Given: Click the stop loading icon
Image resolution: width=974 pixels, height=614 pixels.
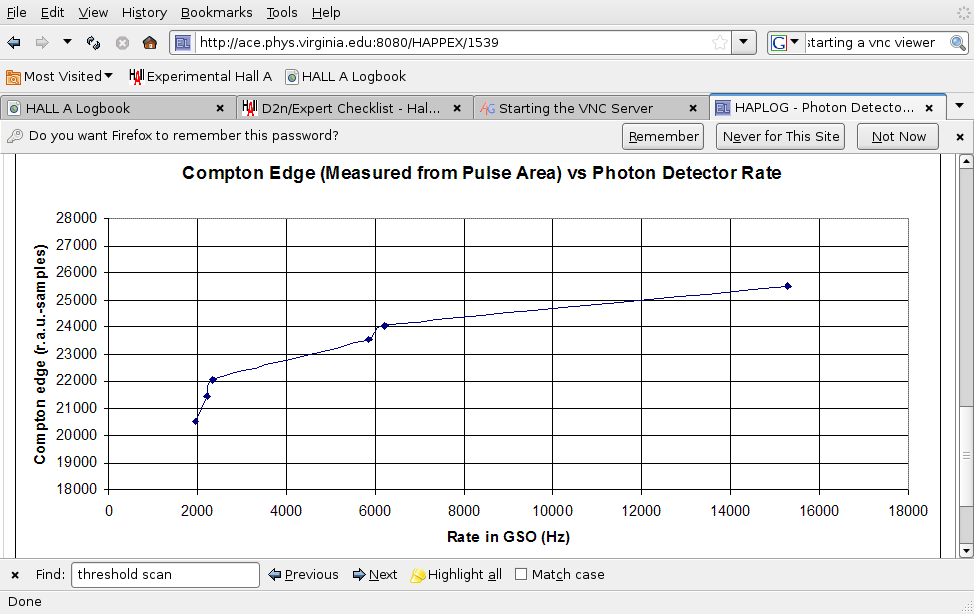Looking at the screenshot, I should pos(122,42).
